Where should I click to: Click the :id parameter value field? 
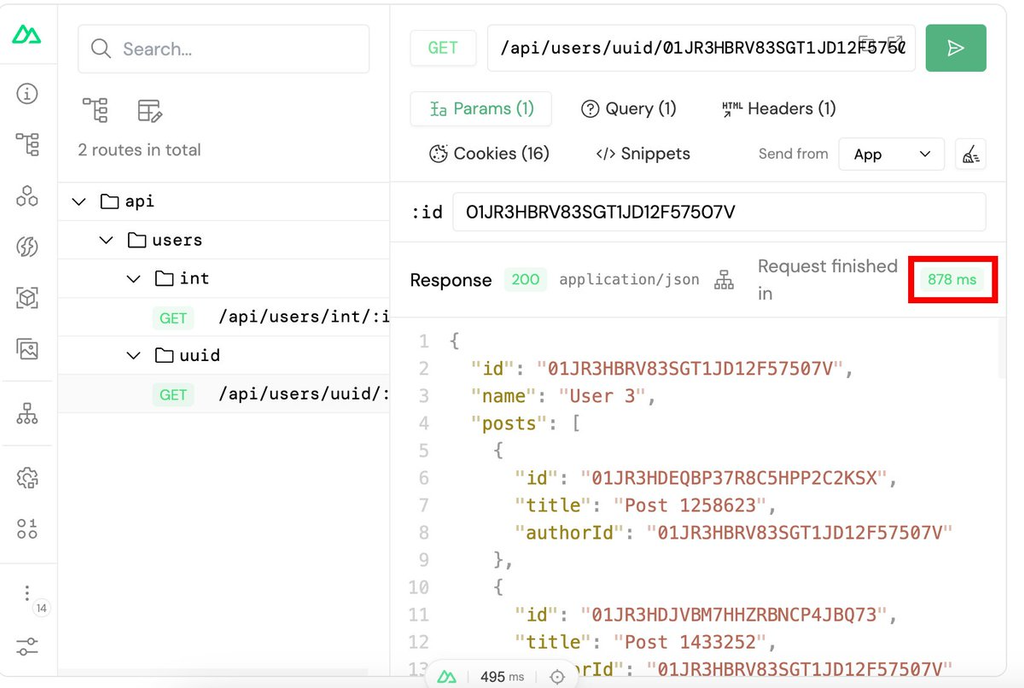(x=719, y=211)
